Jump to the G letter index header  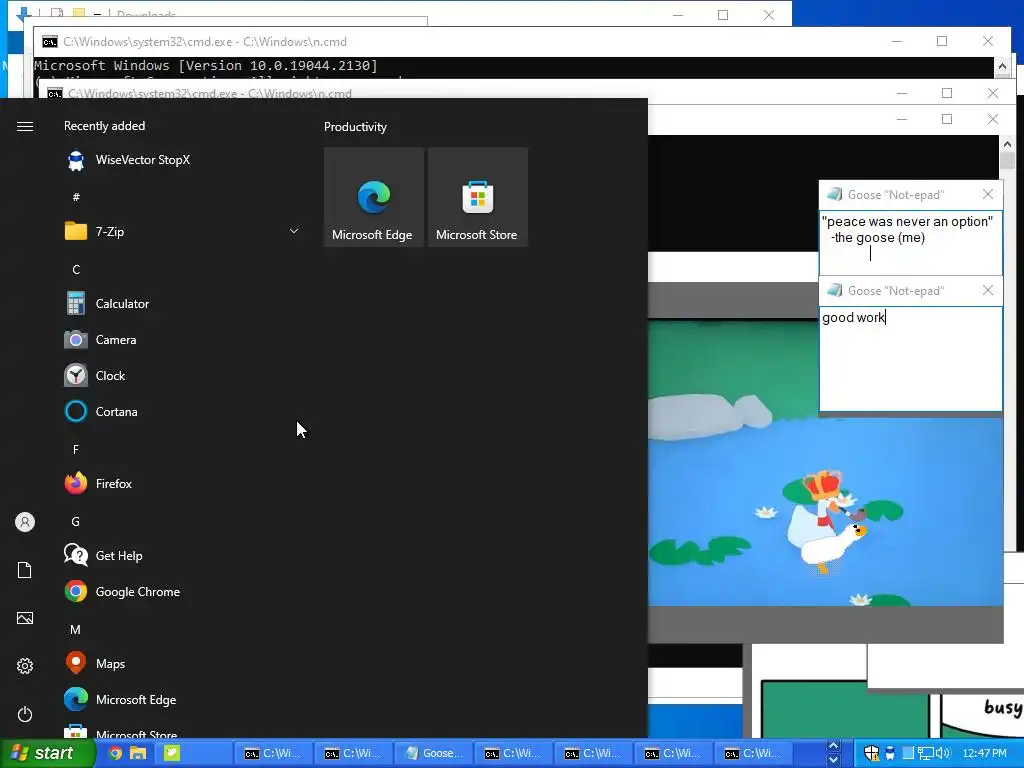coord(76,521)
